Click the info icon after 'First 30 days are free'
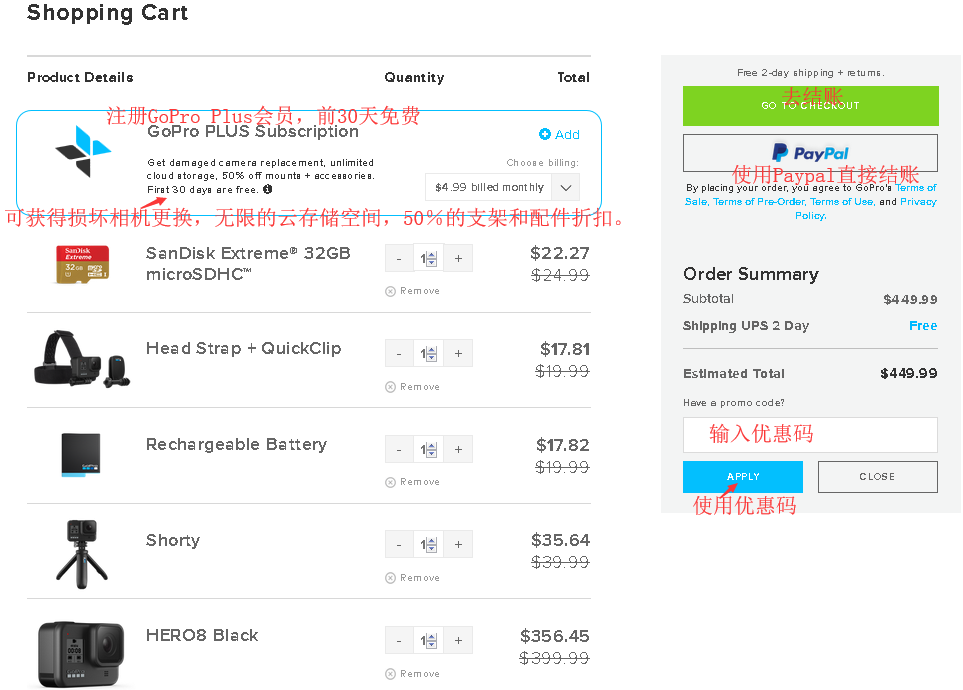The width and height of the screenshot is (963, 690). 268,189
